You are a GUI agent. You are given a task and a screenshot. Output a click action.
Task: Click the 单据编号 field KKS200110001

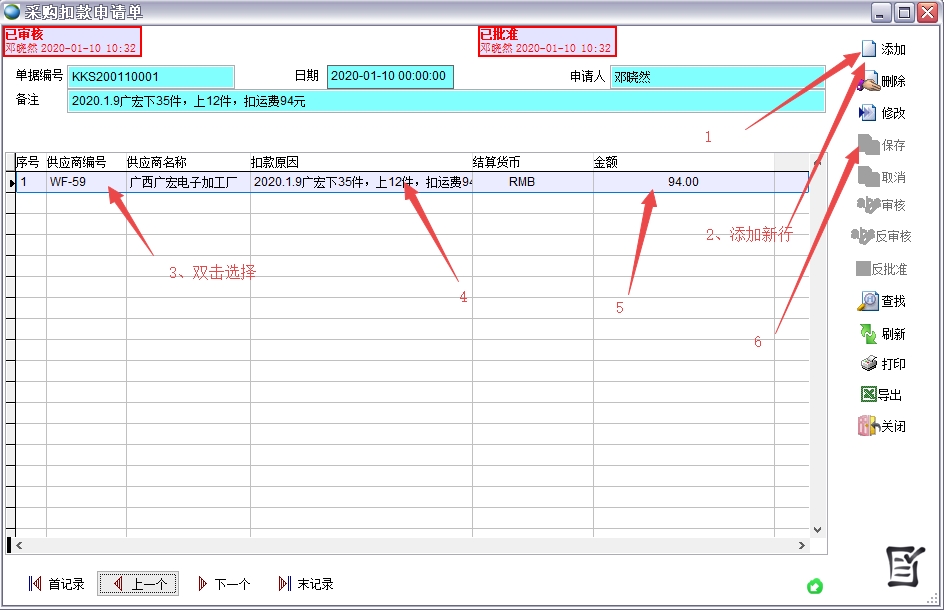[150, 77]
